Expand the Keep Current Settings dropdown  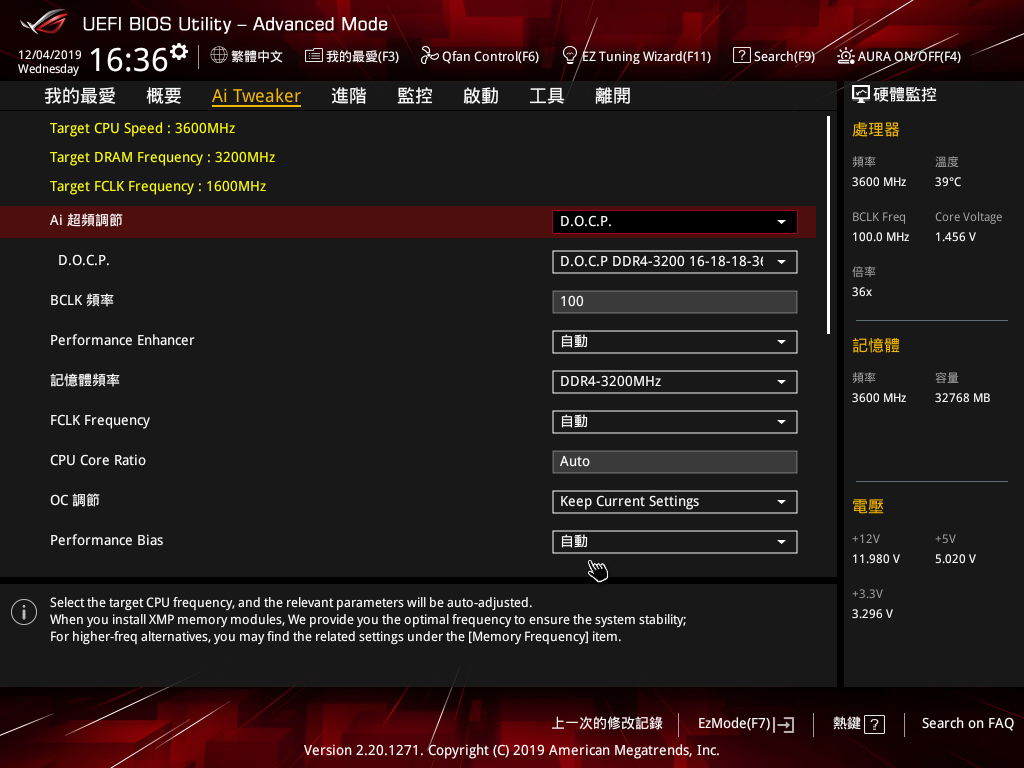(675, 502)
